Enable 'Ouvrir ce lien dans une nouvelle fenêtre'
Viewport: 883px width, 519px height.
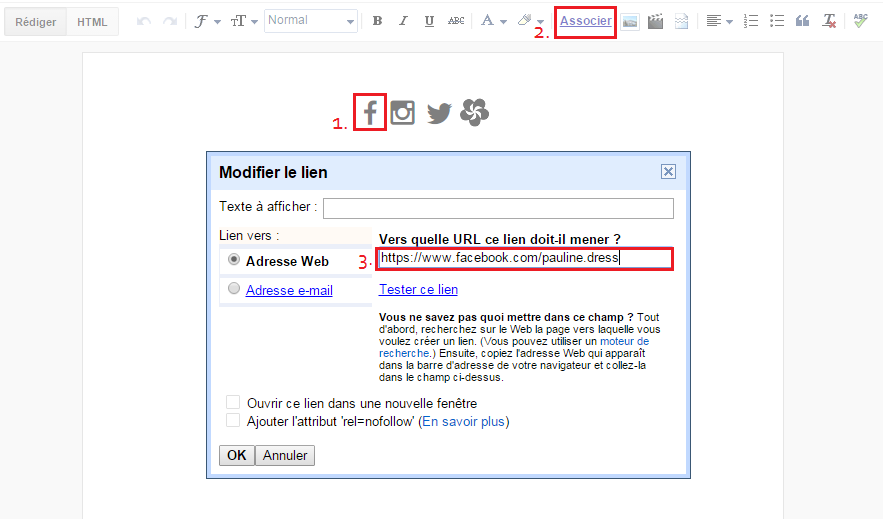click(233, 402)
